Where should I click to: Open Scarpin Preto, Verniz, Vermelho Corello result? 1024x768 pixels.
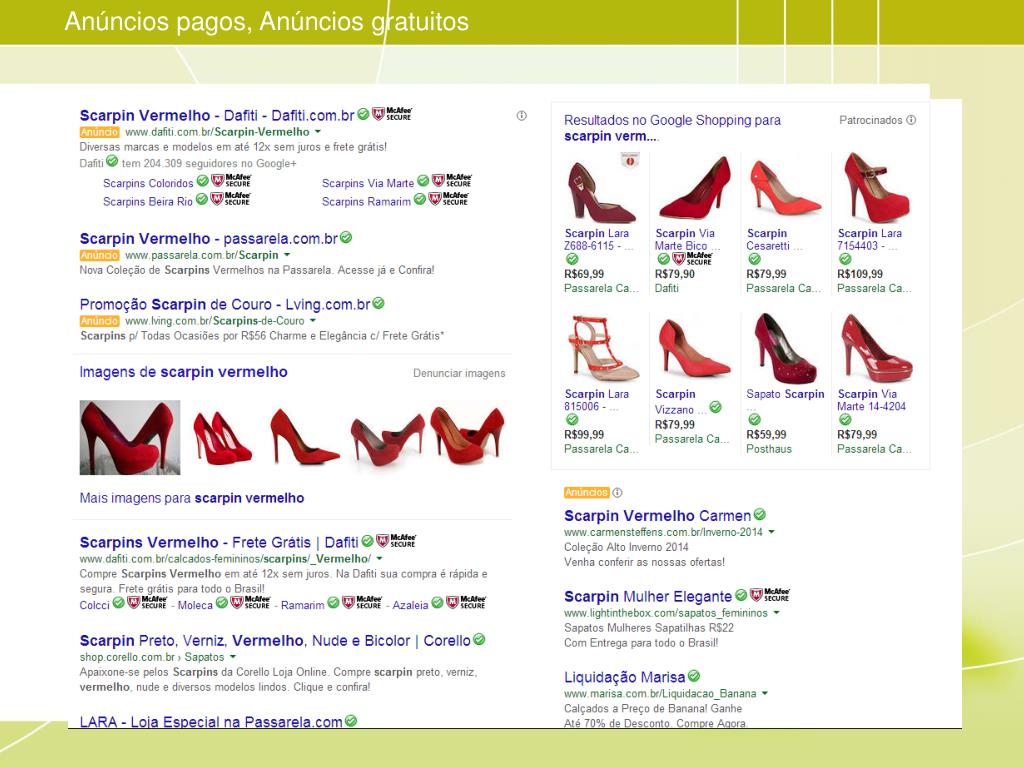click(275, 641)
